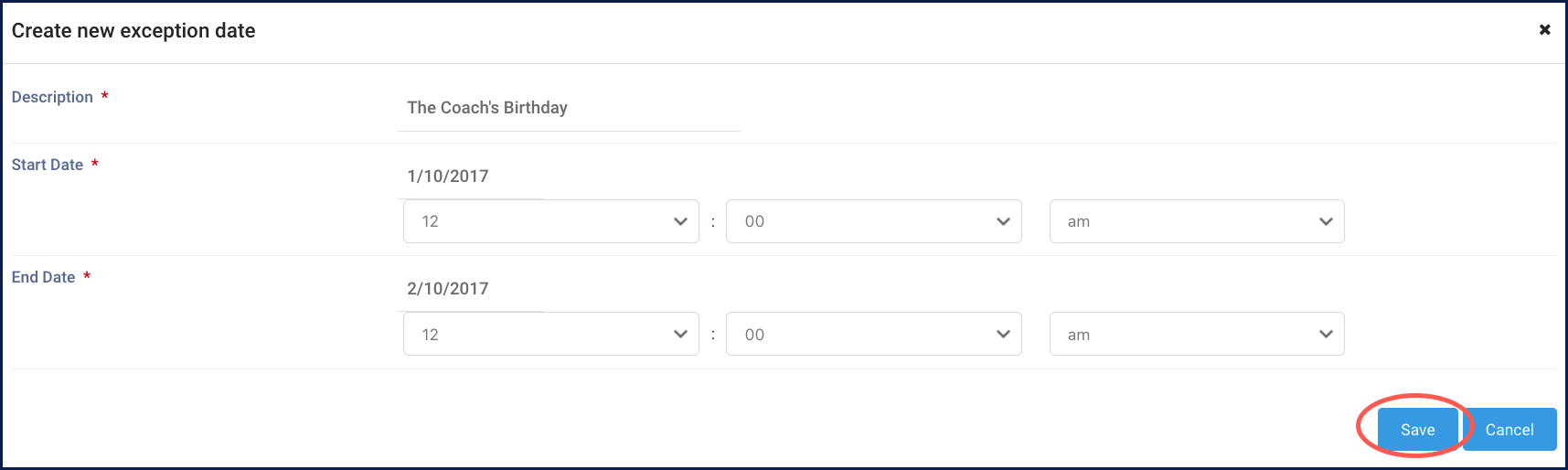Open the Start Date hour dropdown showing 12
Screen dimensions: 1568x470
pos(539,221)
